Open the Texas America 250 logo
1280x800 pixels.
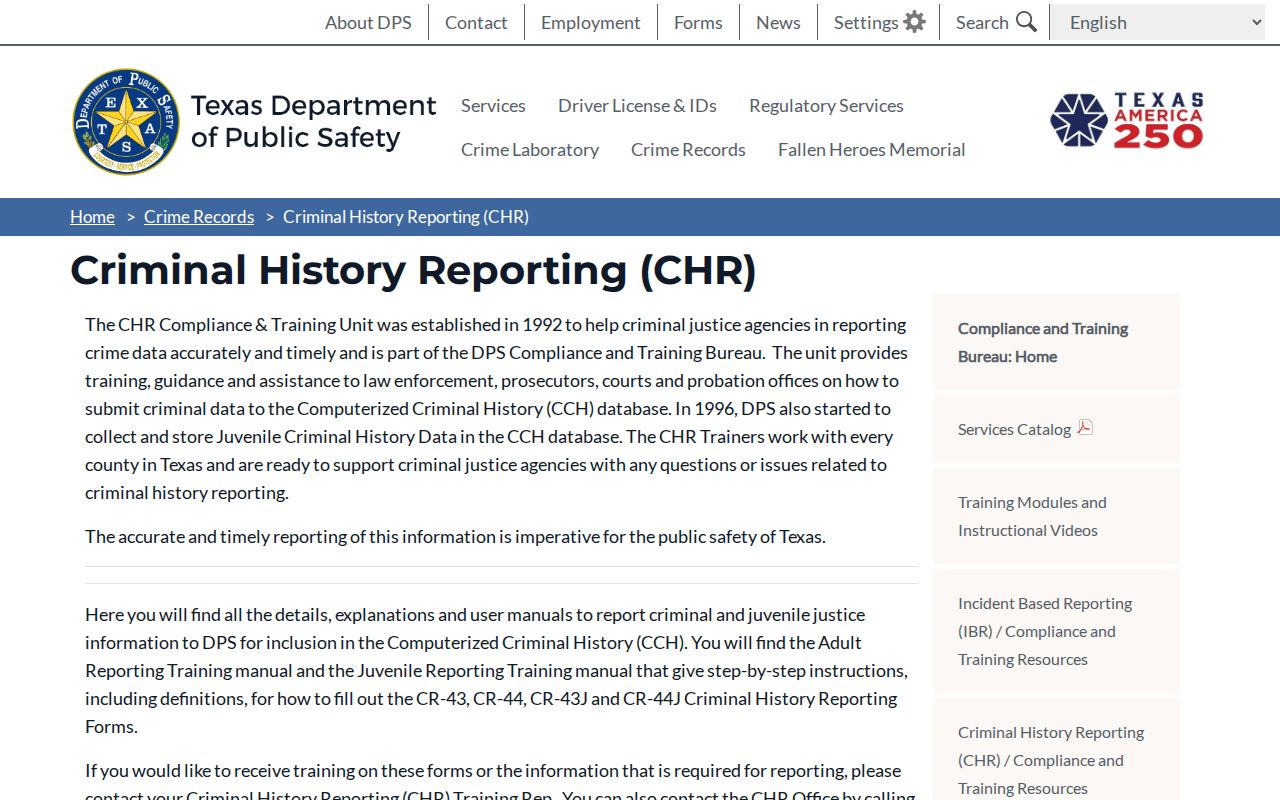coord(1127,121)
